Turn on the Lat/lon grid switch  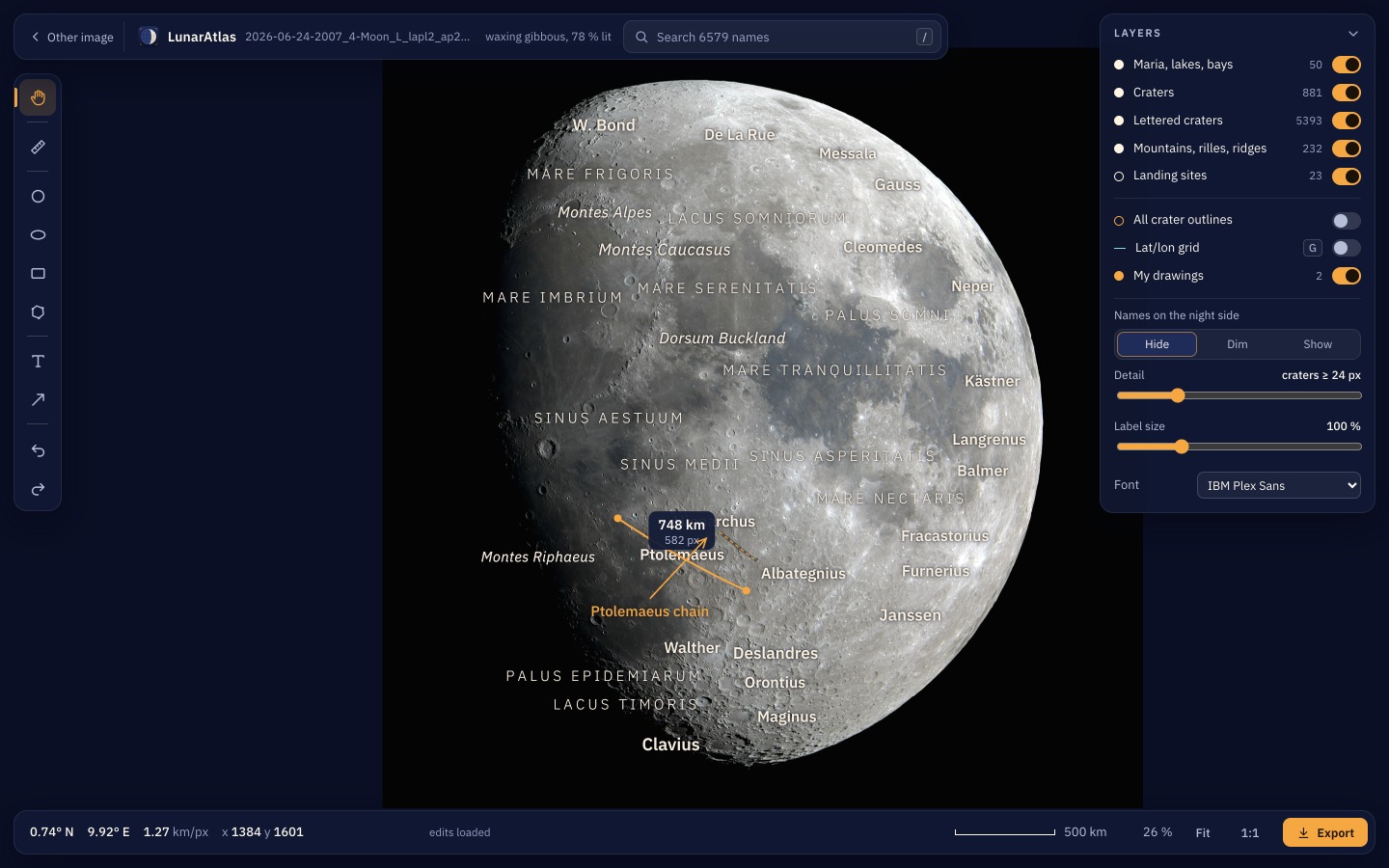pyautogui.click(x=1346, y=248)
